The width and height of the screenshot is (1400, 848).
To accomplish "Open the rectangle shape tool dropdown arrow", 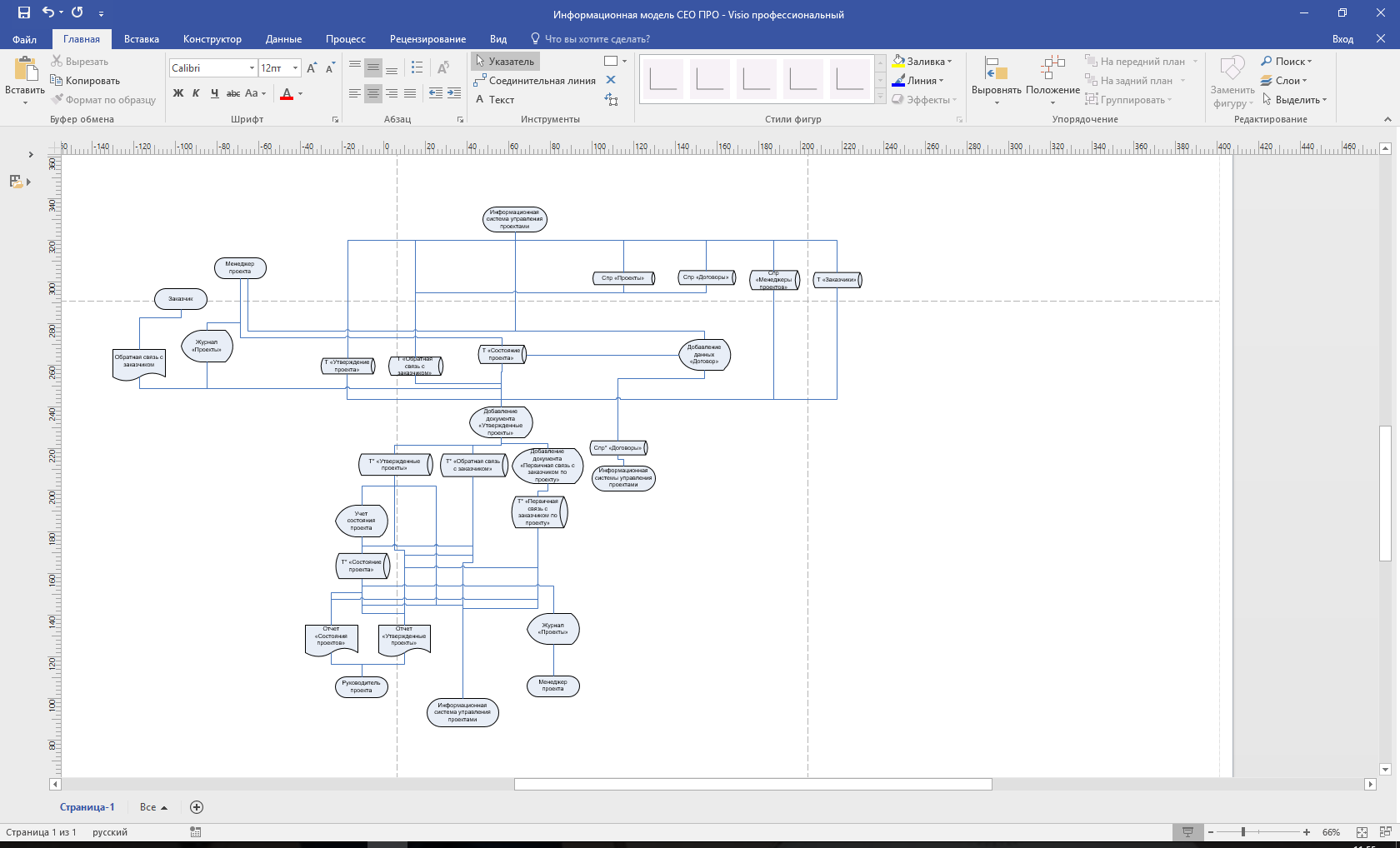I will click(x=624, y=61).
